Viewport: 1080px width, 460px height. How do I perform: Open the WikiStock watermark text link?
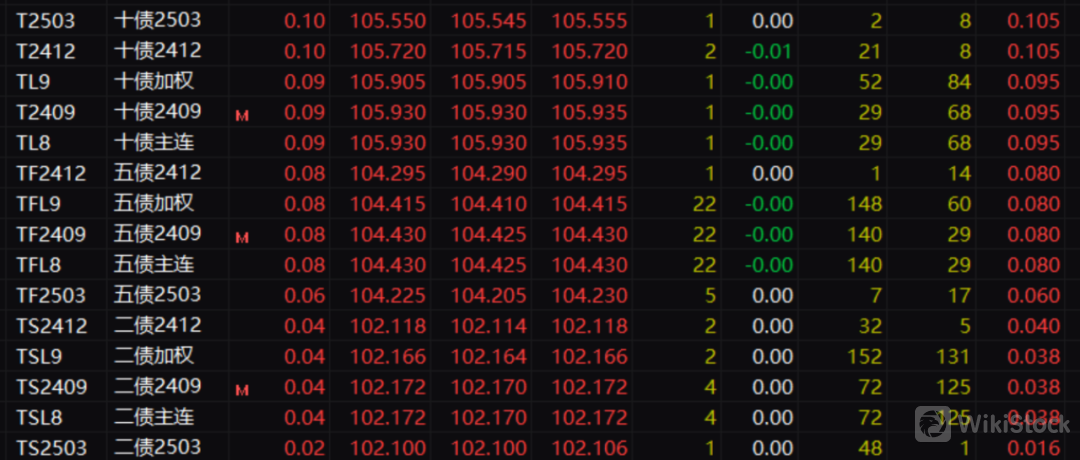(x=1012, y=425)
